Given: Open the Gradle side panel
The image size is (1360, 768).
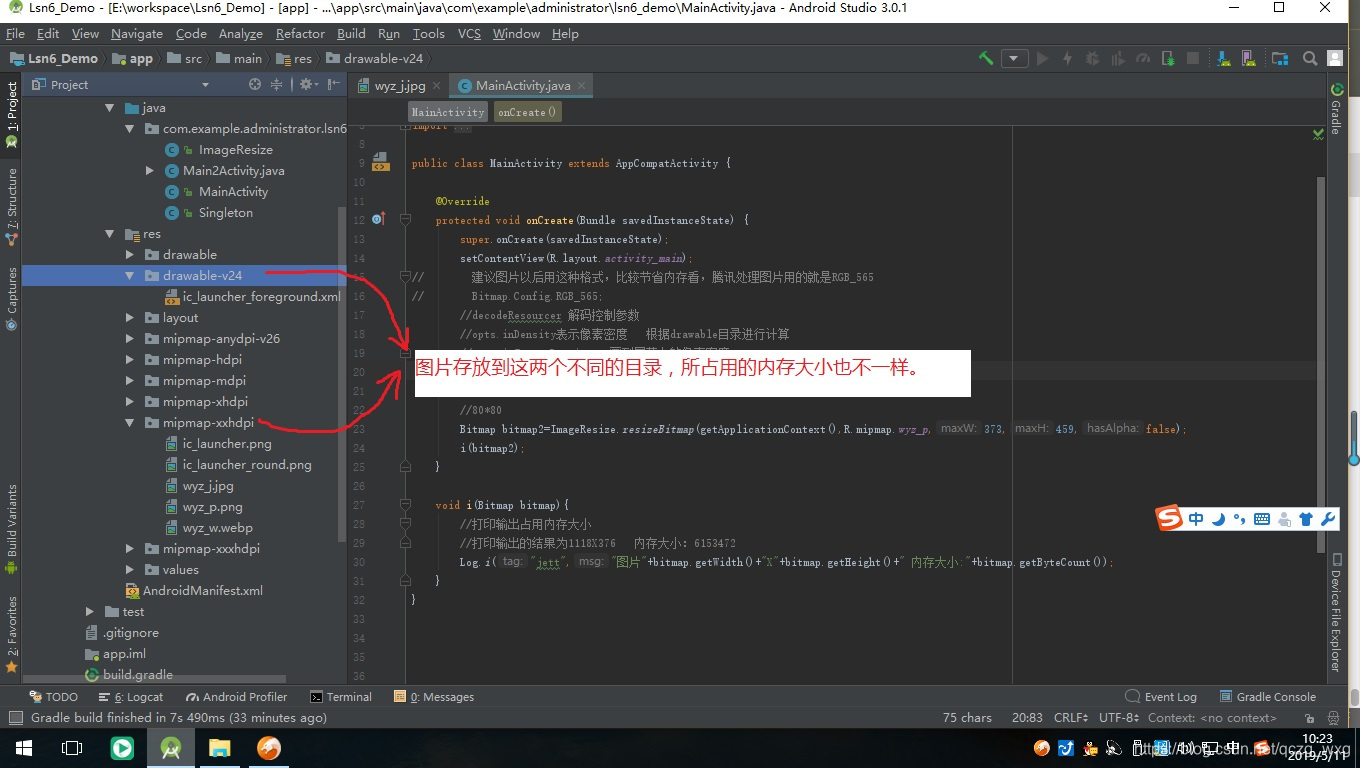Looking at the screenshot, I should click(1335, 108).
